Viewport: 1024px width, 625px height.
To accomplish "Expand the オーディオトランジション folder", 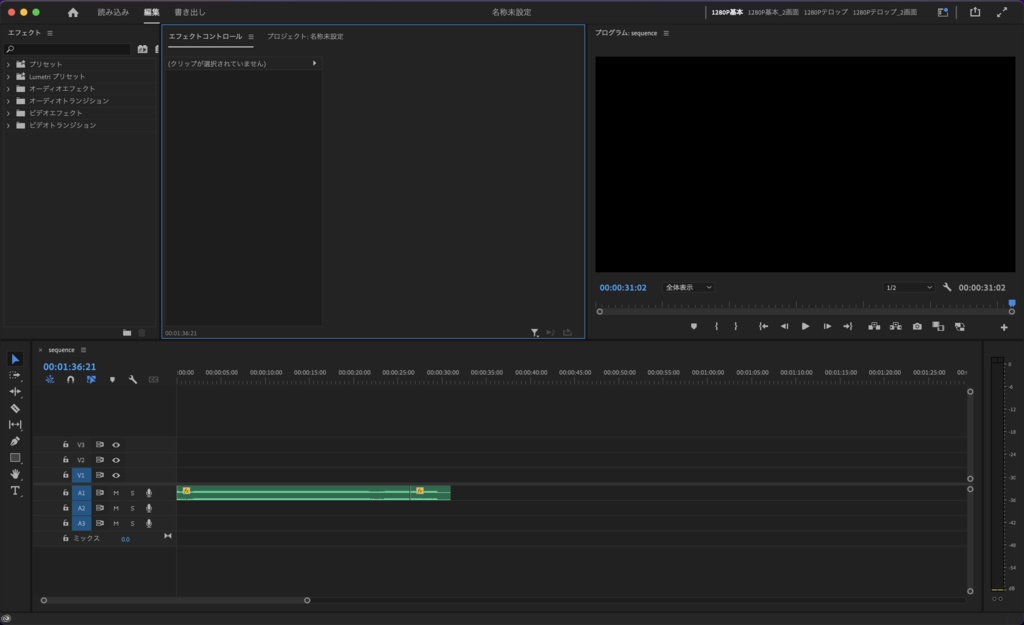I will [8, 101].
